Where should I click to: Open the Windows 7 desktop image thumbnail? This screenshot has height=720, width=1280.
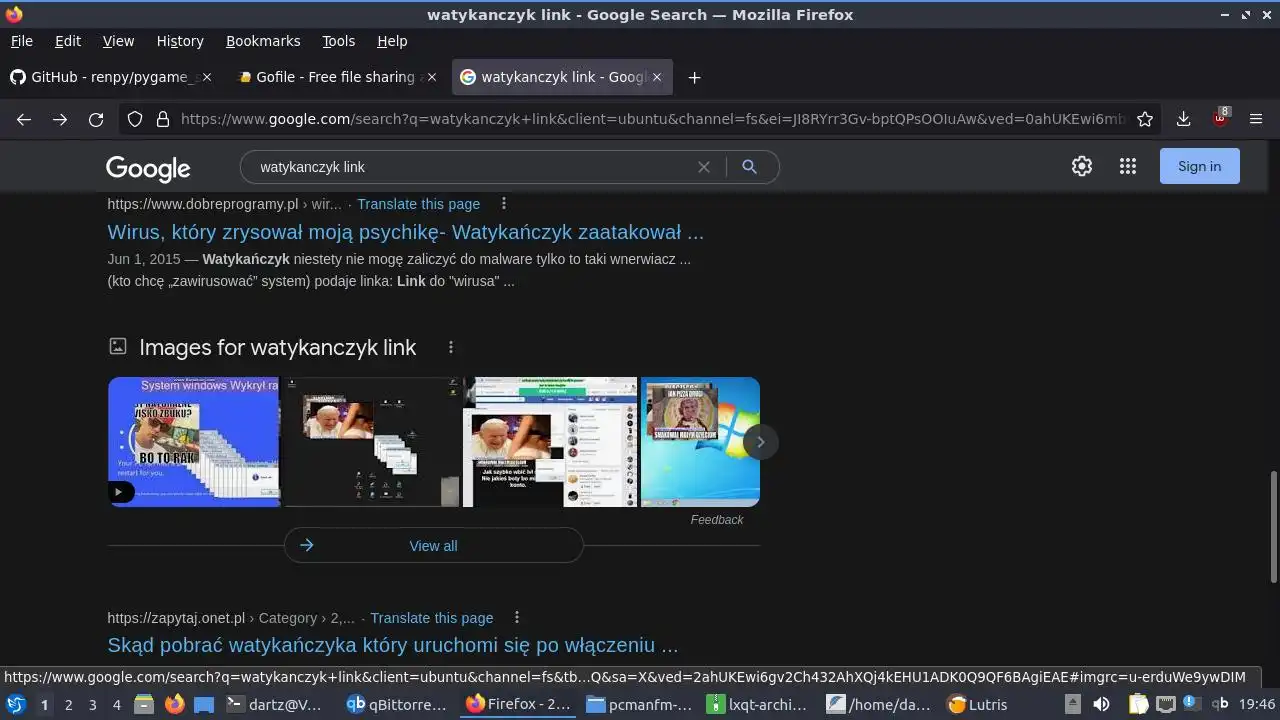700,442
